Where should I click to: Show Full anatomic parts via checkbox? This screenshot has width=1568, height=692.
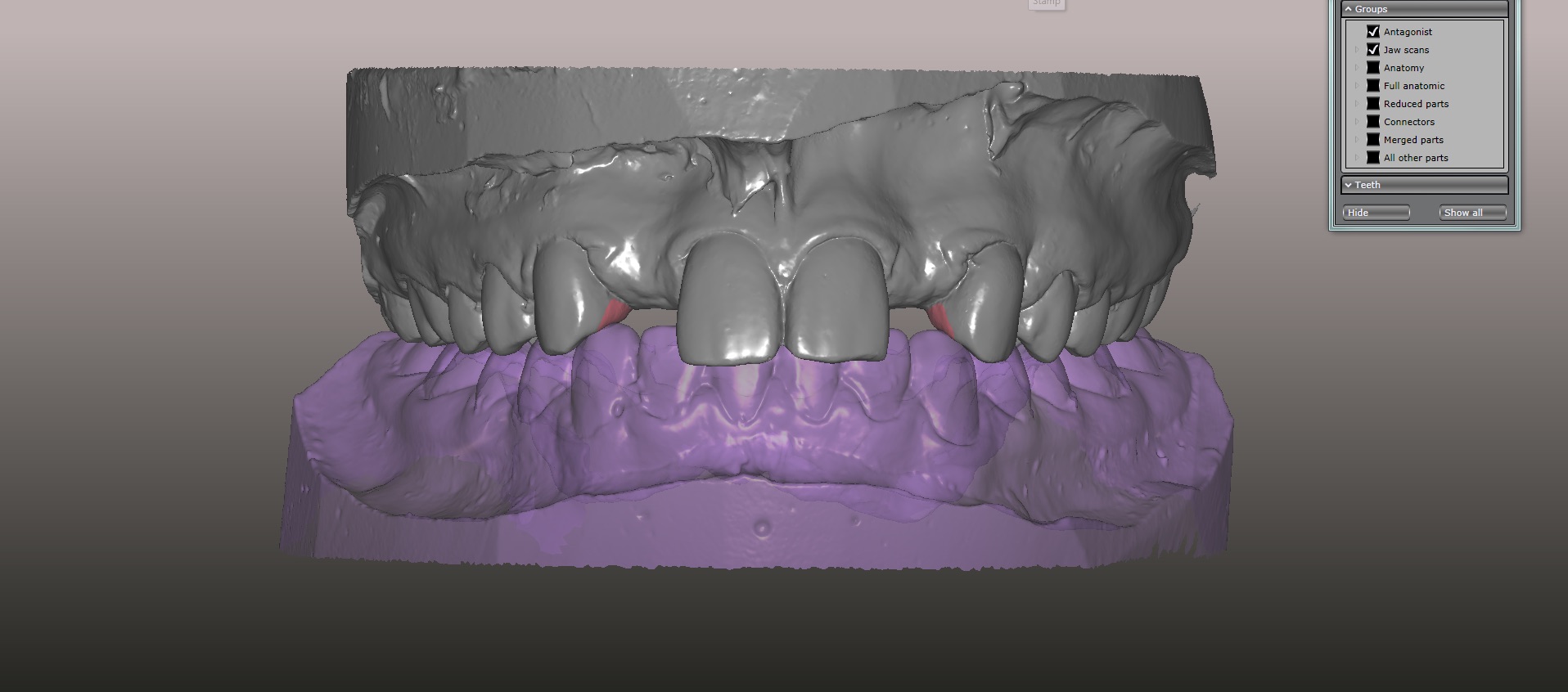[x=1373, y=86]
